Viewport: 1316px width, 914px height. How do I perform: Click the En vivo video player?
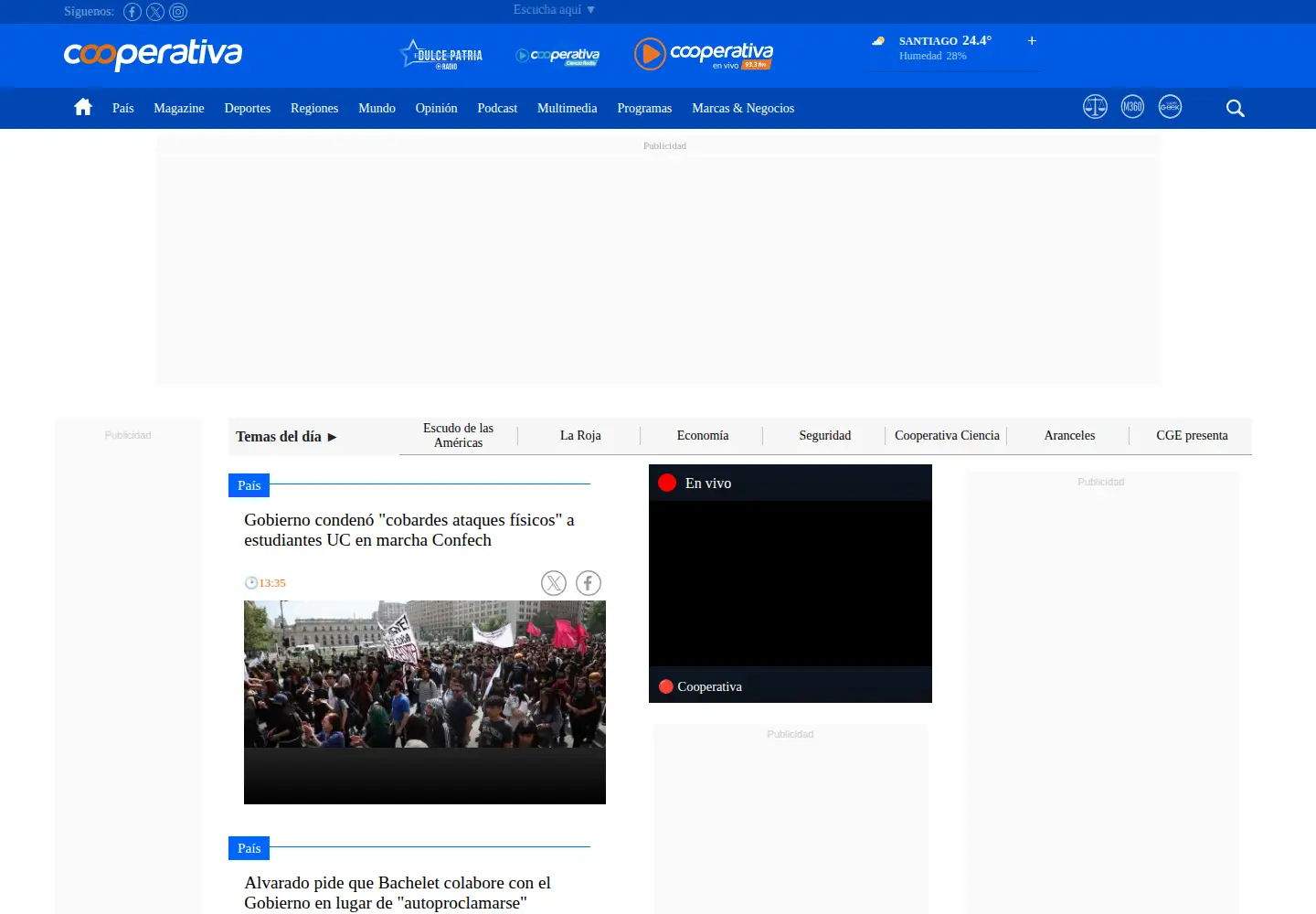point(791,583)
